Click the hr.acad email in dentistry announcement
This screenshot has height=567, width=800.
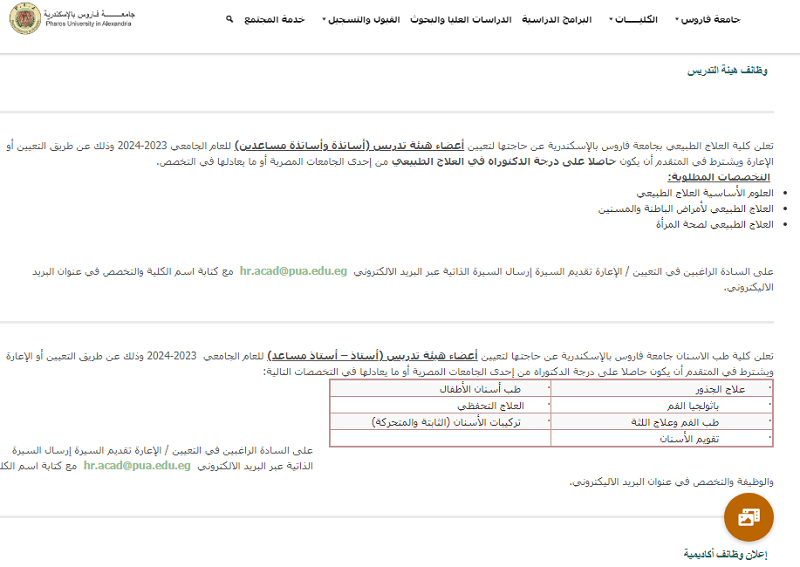(x=137, y=465)
